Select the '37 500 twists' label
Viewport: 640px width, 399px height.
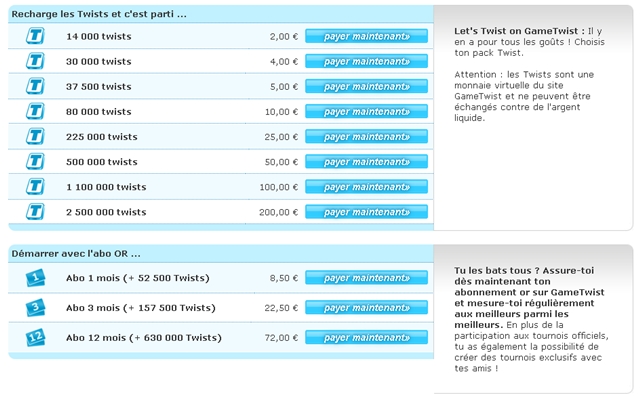tap(99, 86)
